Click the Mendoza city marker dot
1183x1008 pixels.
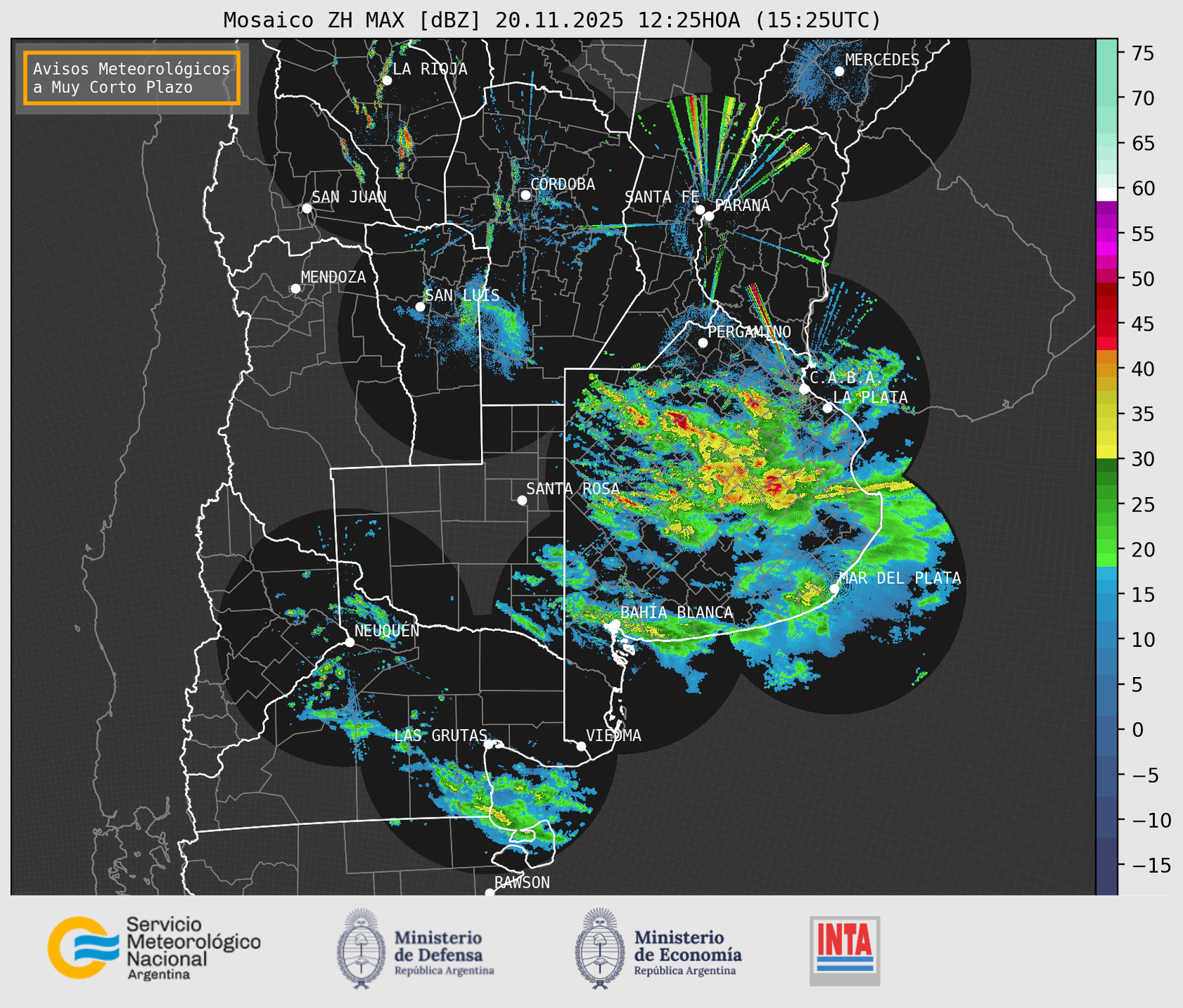295,289
